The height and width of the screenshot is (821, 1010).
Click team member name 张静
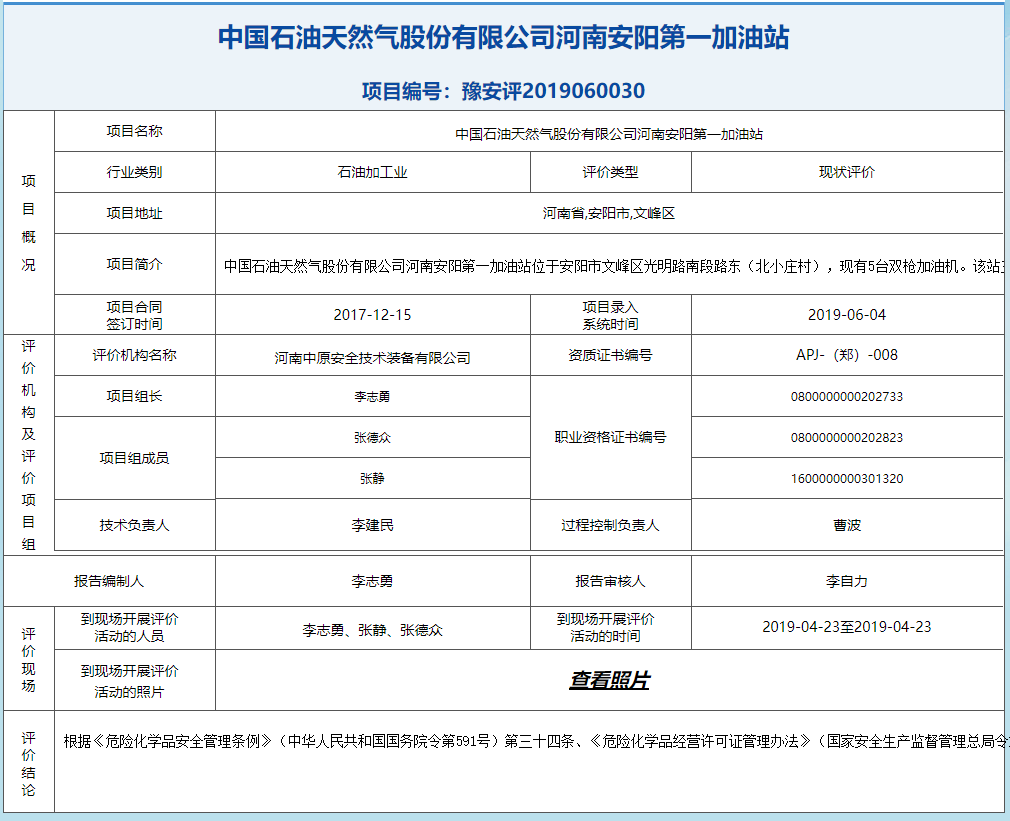click(372, 478)
